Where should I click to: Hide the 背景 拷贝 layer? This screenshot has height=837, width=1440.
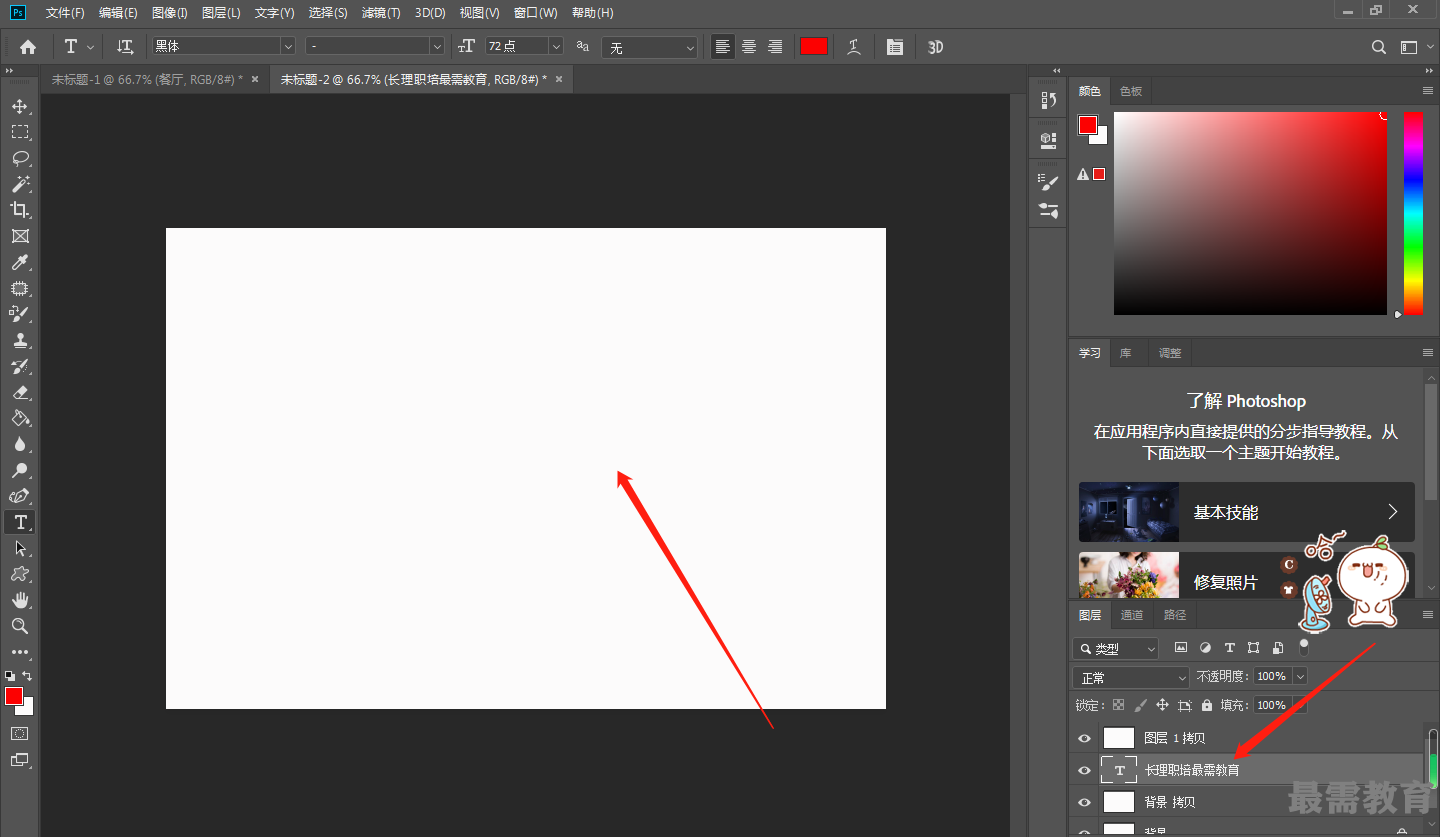click(x=1084, y=802)
